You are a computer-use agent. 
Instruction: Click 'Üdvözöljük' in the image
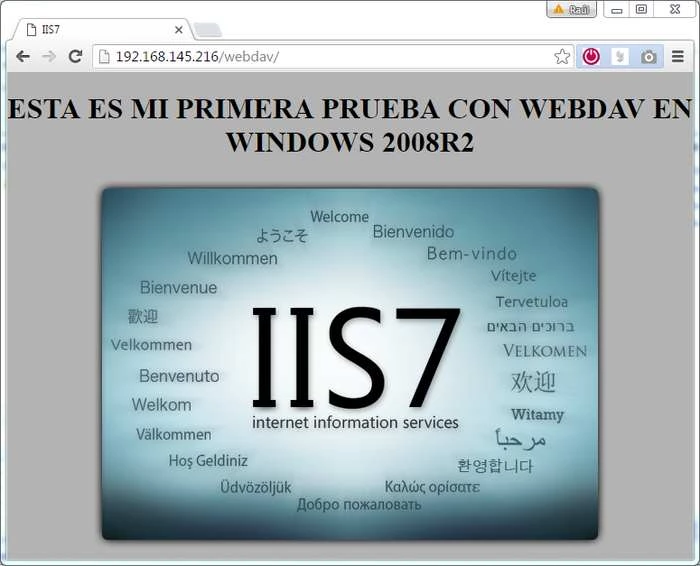point(256,487)
